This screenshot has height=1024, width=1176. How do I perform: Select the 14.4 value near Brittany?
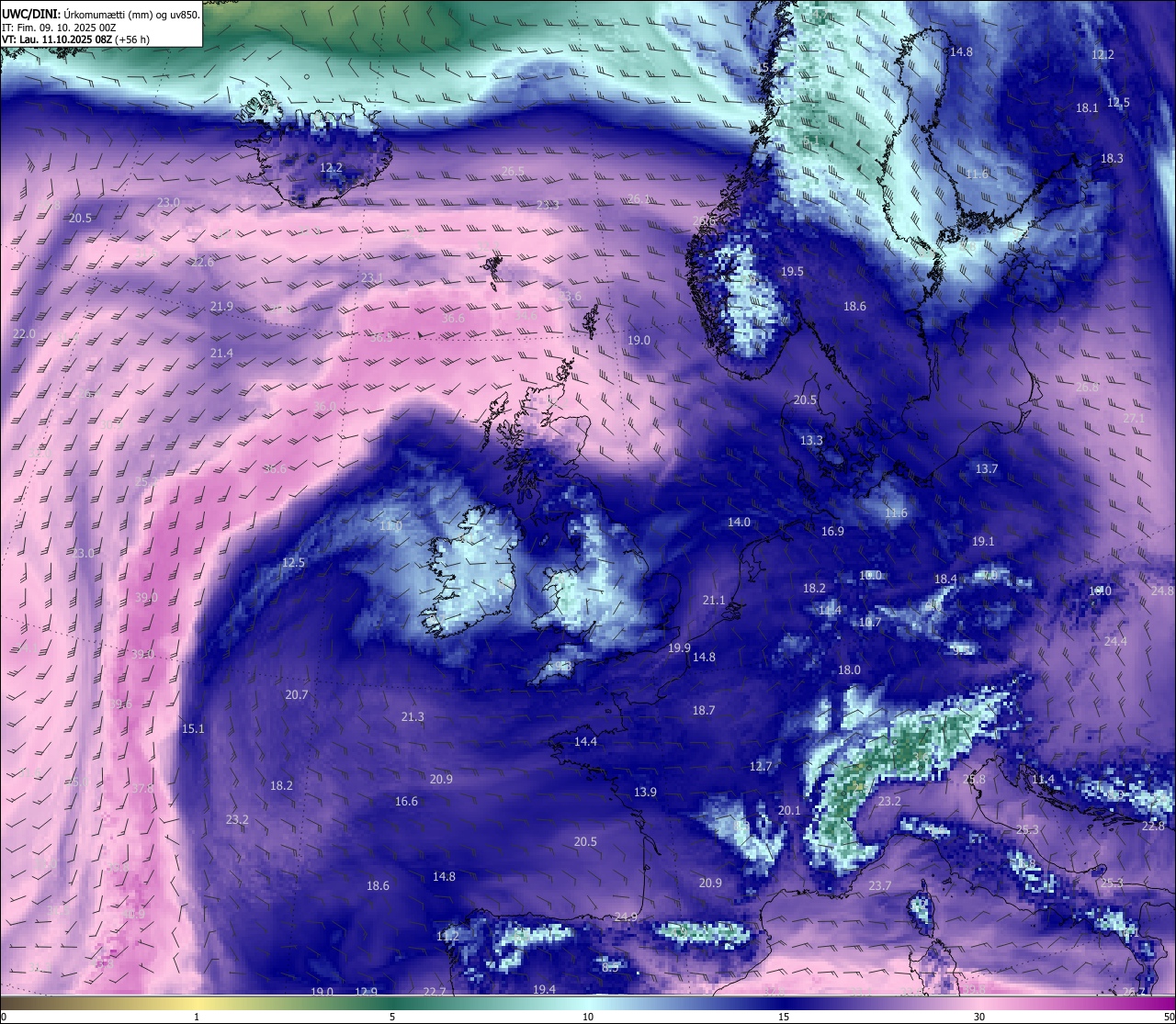tap(585, 741)
